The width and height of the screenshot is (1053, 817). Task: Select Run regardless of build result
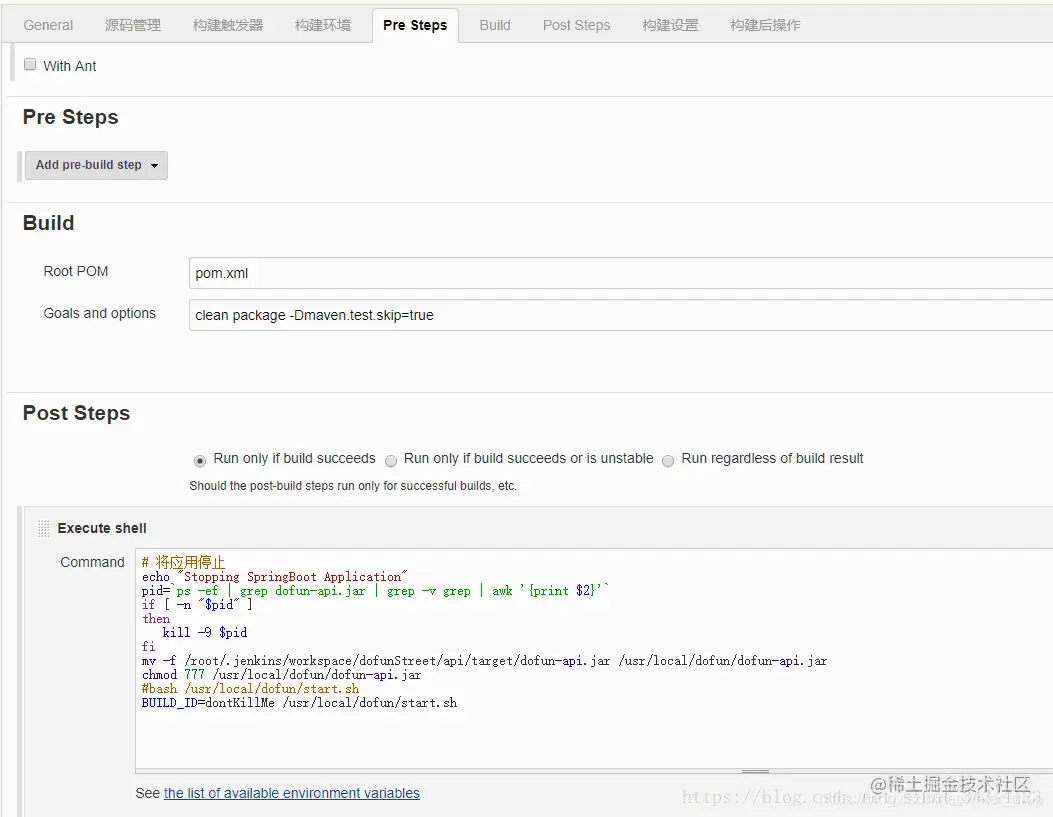click(668, 460)
